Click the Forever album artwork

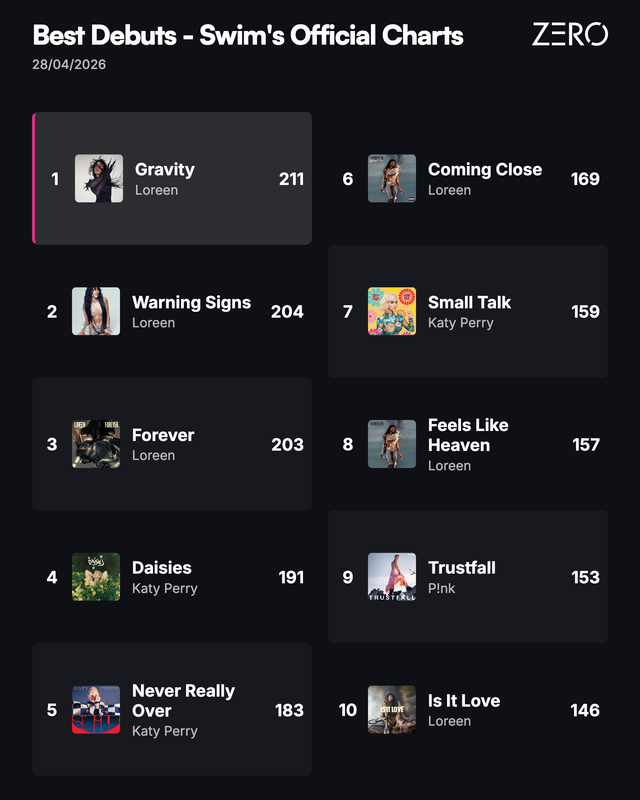point(96,444)
